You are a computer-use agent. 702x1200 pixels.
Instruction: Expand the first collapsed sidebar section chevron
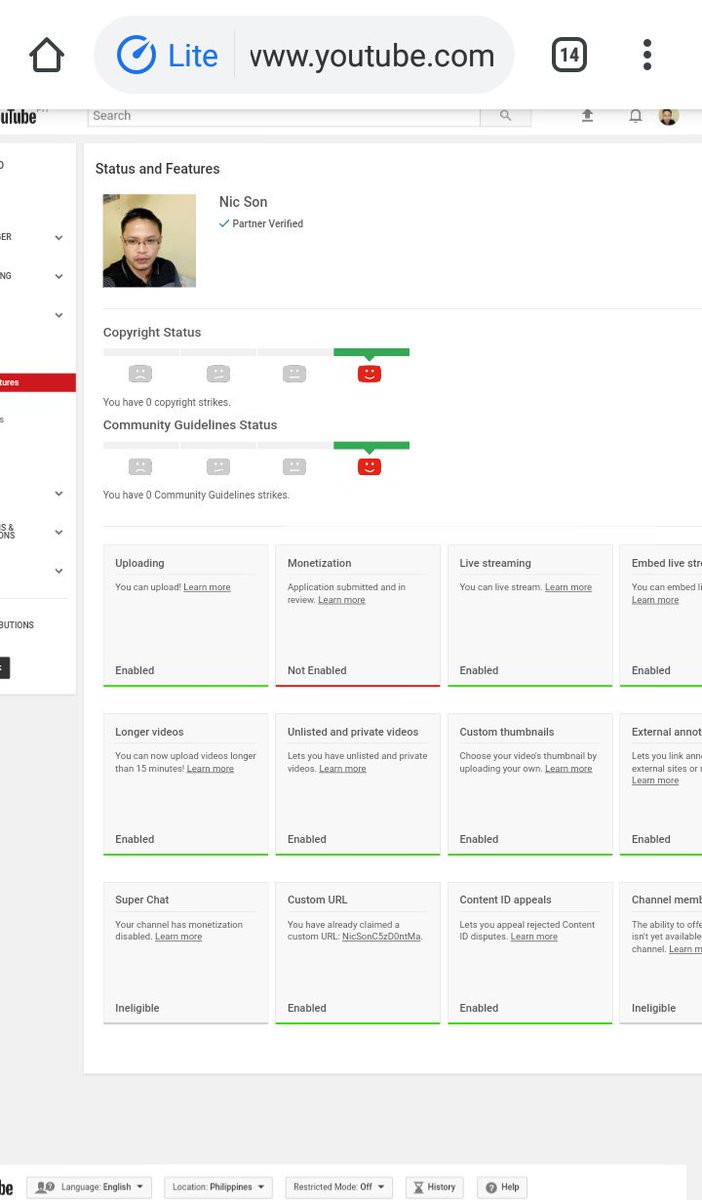[58, 238]
